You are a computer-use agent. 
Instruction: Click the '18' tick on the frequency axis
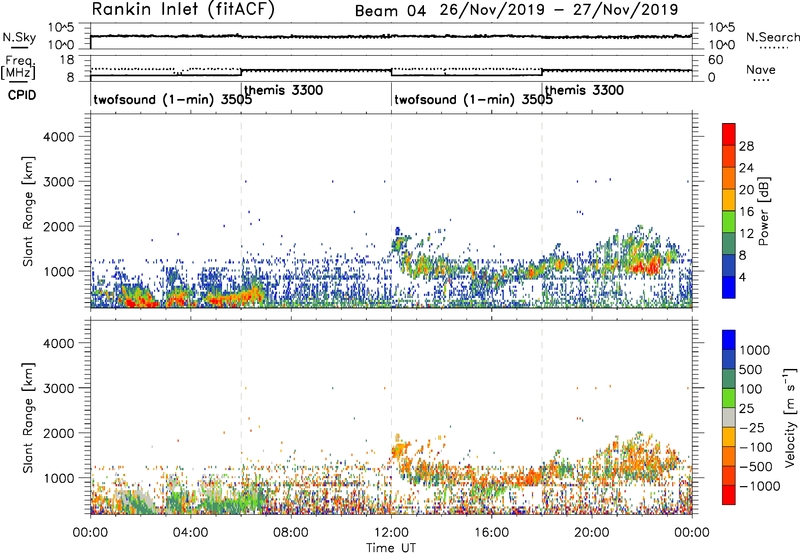[x=68, y=60]
